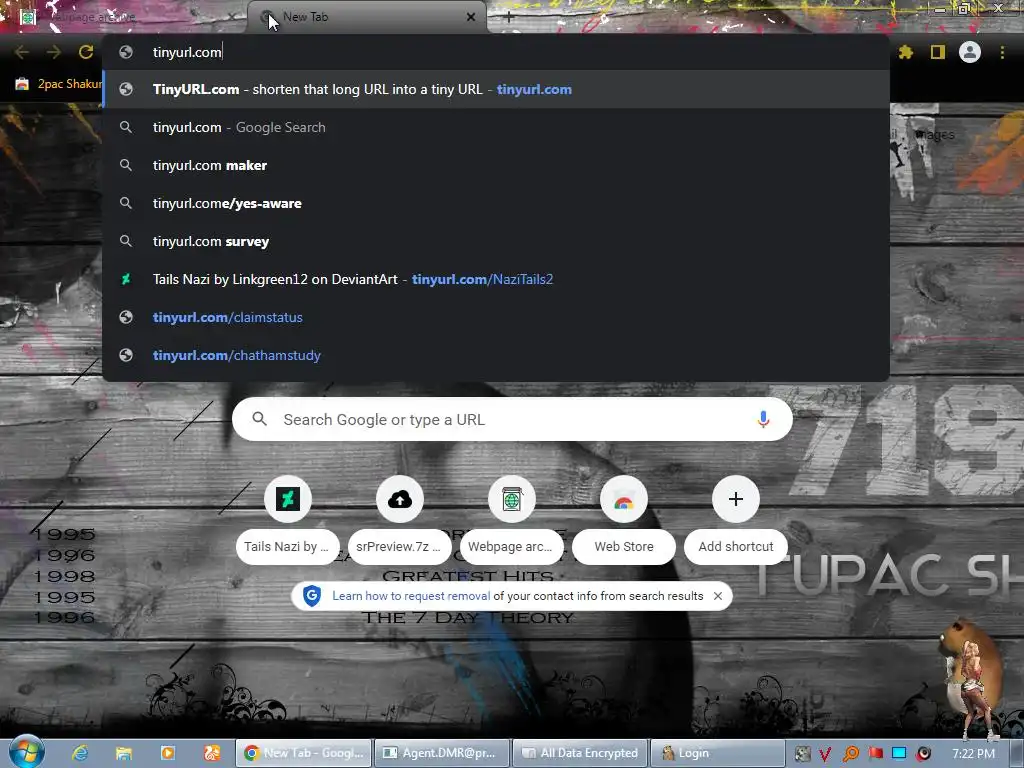Launch the media player taskbar icon
Screen dimensions: 1024x768
coord(168,753)
